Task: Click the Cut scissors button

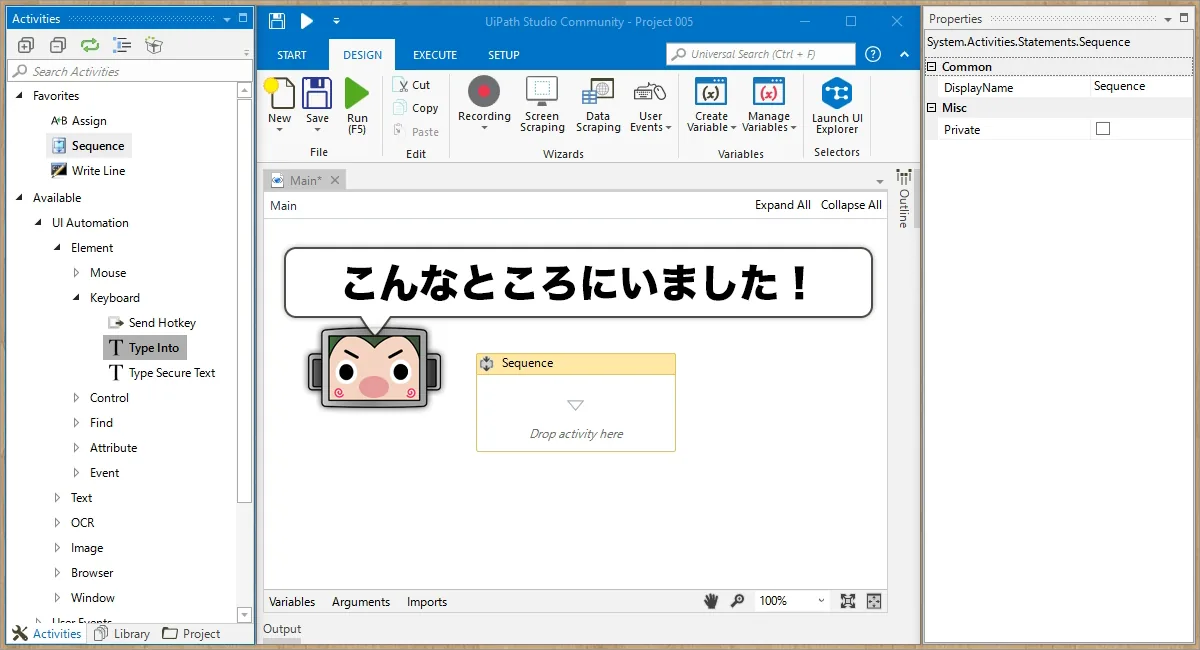Action: point(411,85)
